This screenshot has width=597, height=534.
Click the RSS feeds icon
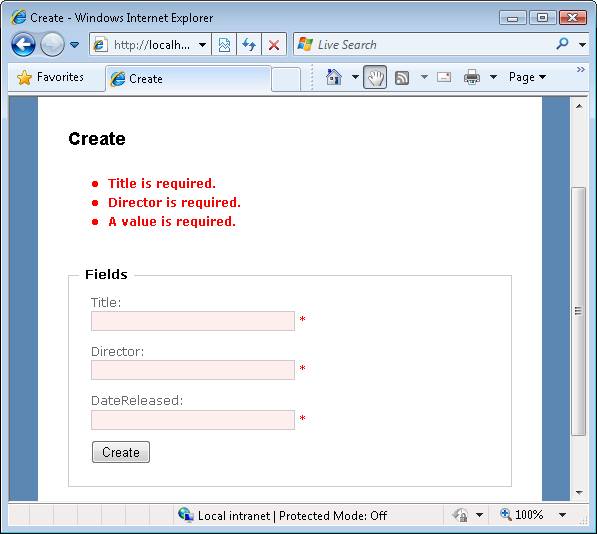coord(402,78)
